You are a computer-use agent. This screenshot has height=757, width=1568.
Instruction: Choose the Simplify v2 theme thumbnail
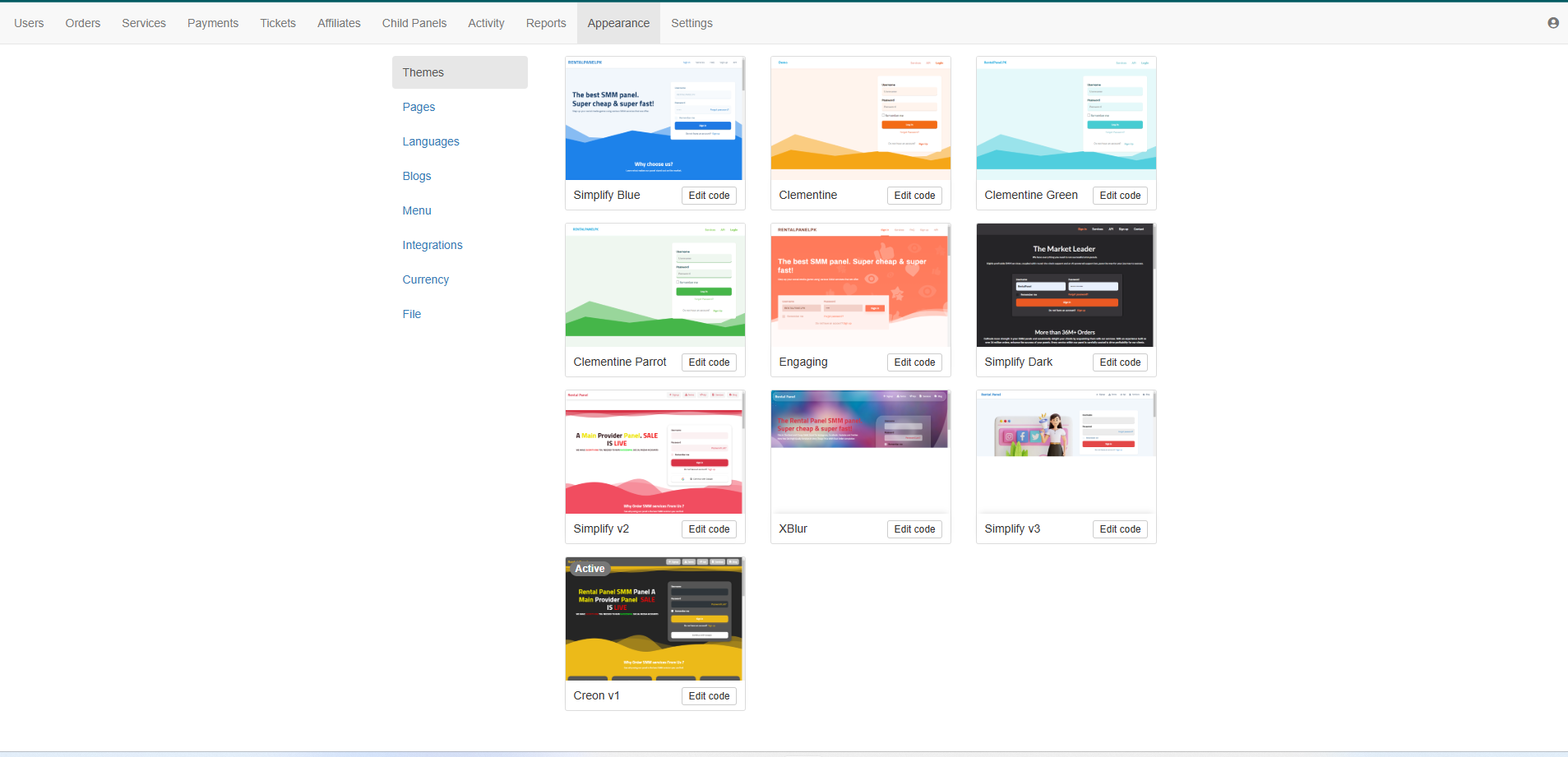654,452
